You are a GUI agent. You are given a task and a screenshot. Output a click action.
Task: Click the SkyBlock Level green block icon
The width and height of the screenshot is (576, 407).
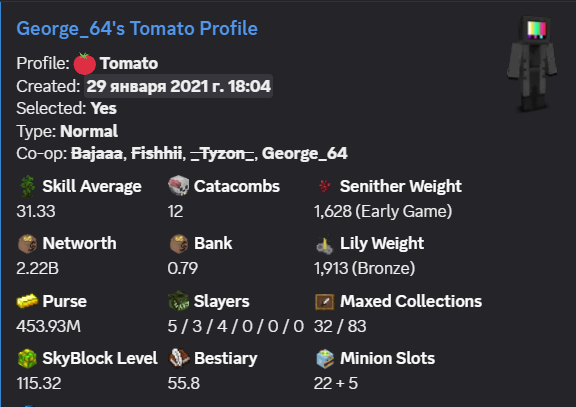[27, 359]
